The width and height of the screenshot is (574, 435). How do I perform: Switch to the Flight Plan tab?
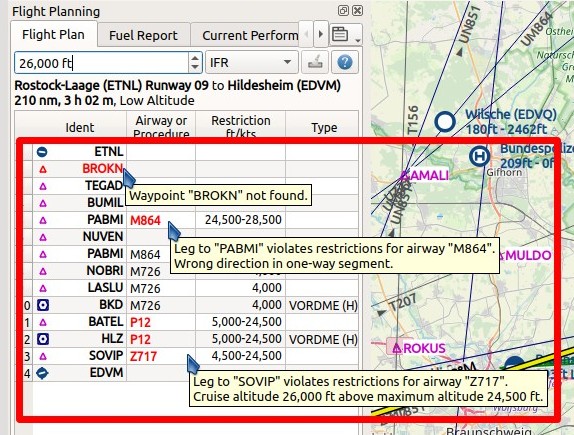coord(53,34)
